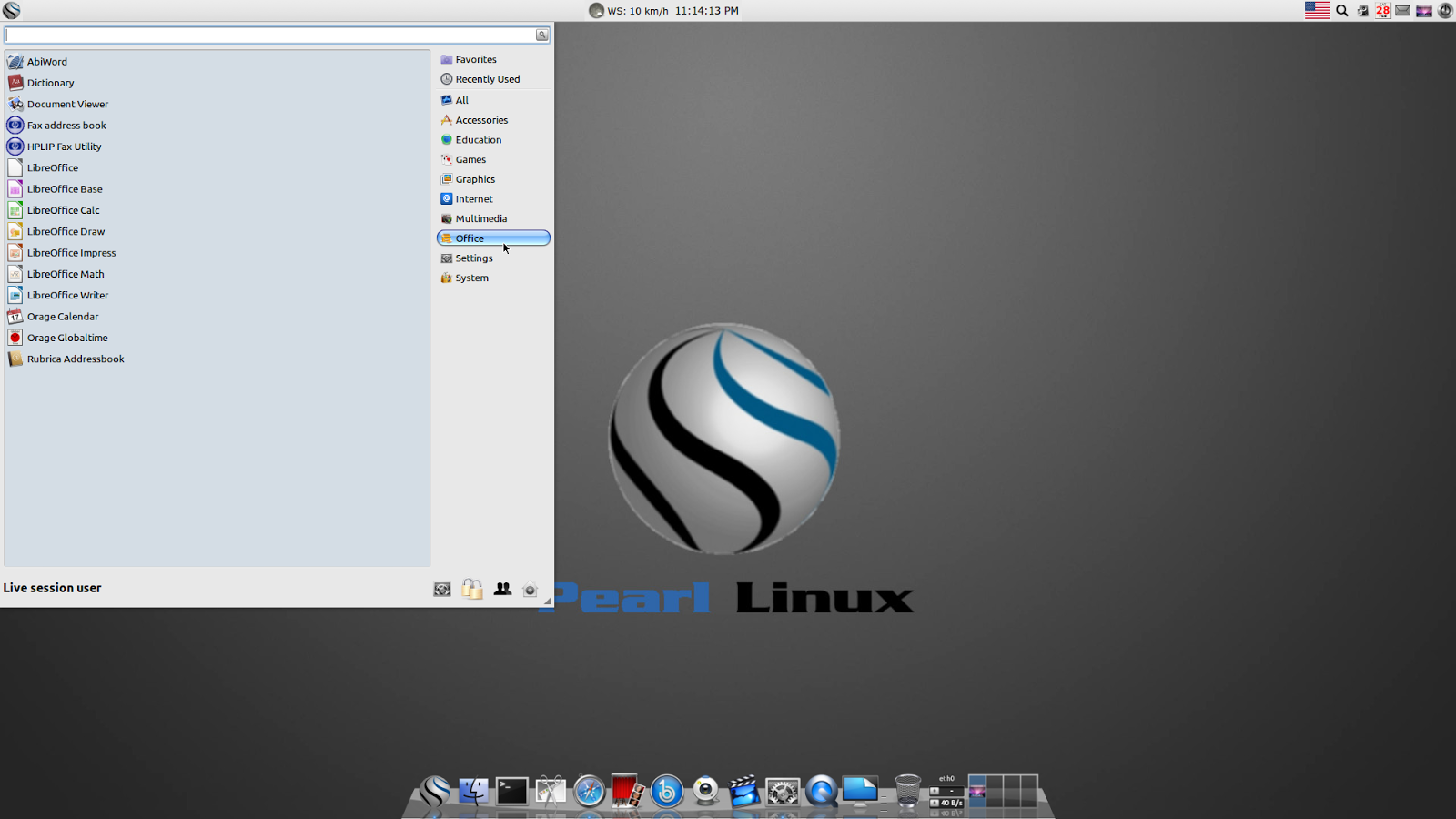Click the clock showing 11:14:13 PM

pos(707,11)
